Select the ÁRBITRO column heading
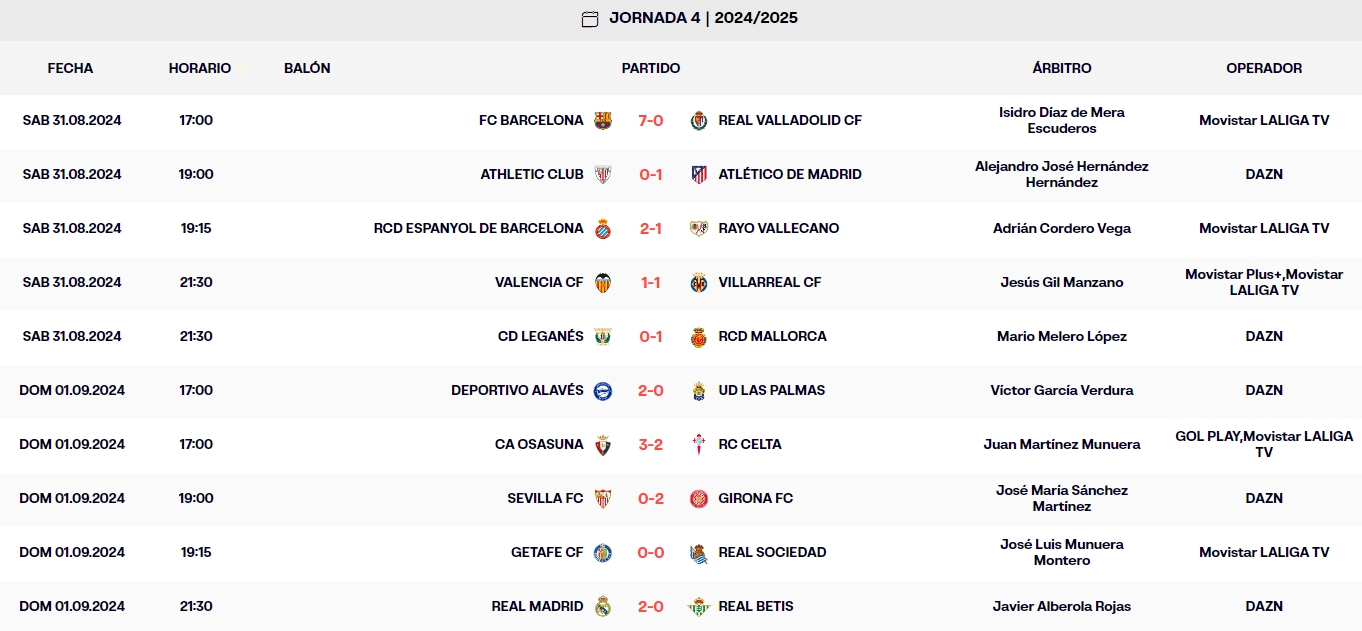Screen dimensions: 1362x631 coord(1061,68)
